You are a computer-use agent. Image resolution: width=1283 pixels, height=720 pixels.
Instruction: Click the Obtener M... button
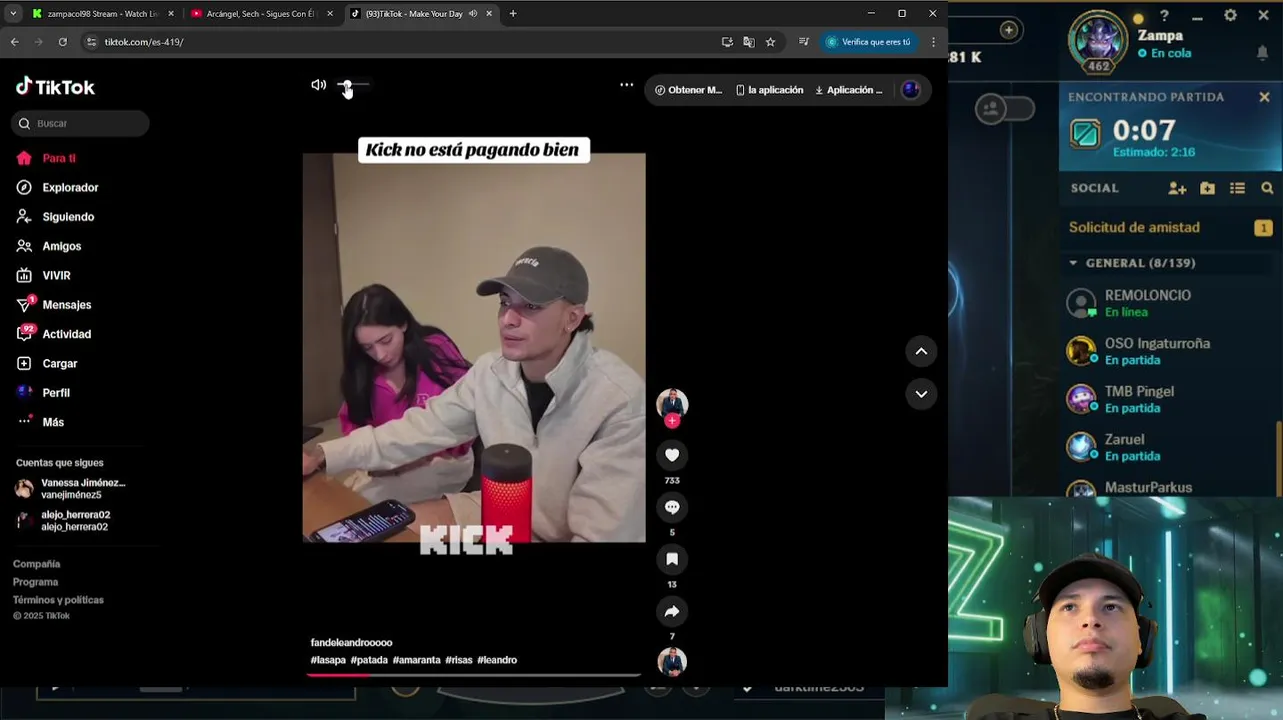pos(688,90)
